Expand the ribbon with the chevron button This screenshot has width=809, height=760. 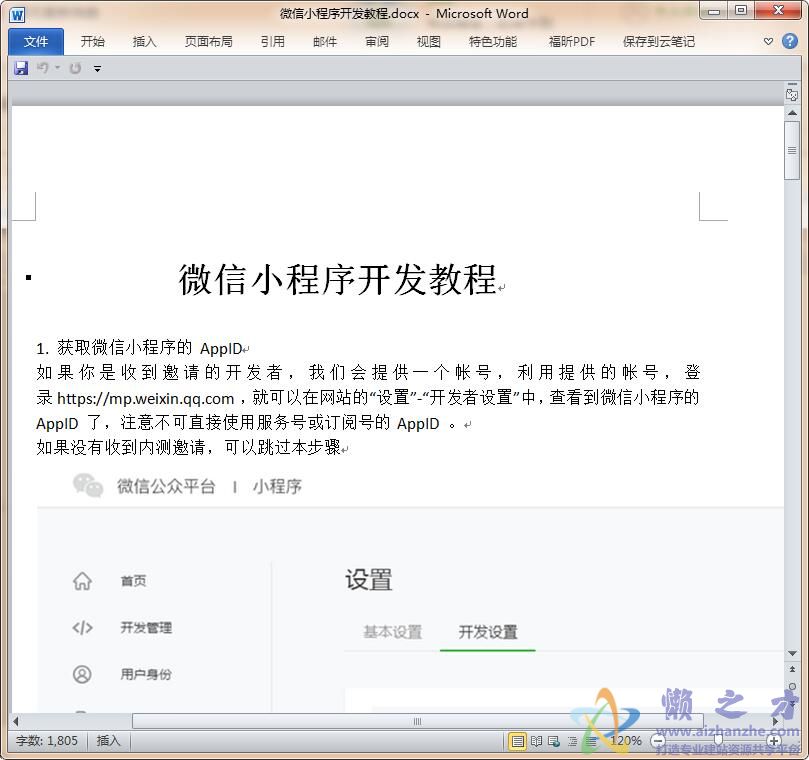pyautogui.click(x=768, y=41)
